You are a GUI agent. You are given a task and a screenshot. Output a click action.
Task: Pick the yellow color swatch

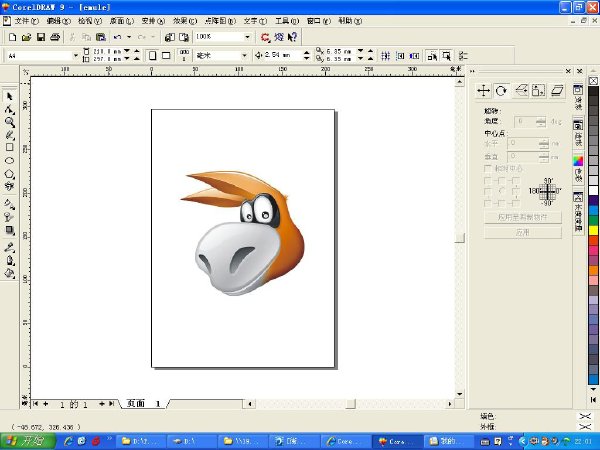tap(593, 230)
